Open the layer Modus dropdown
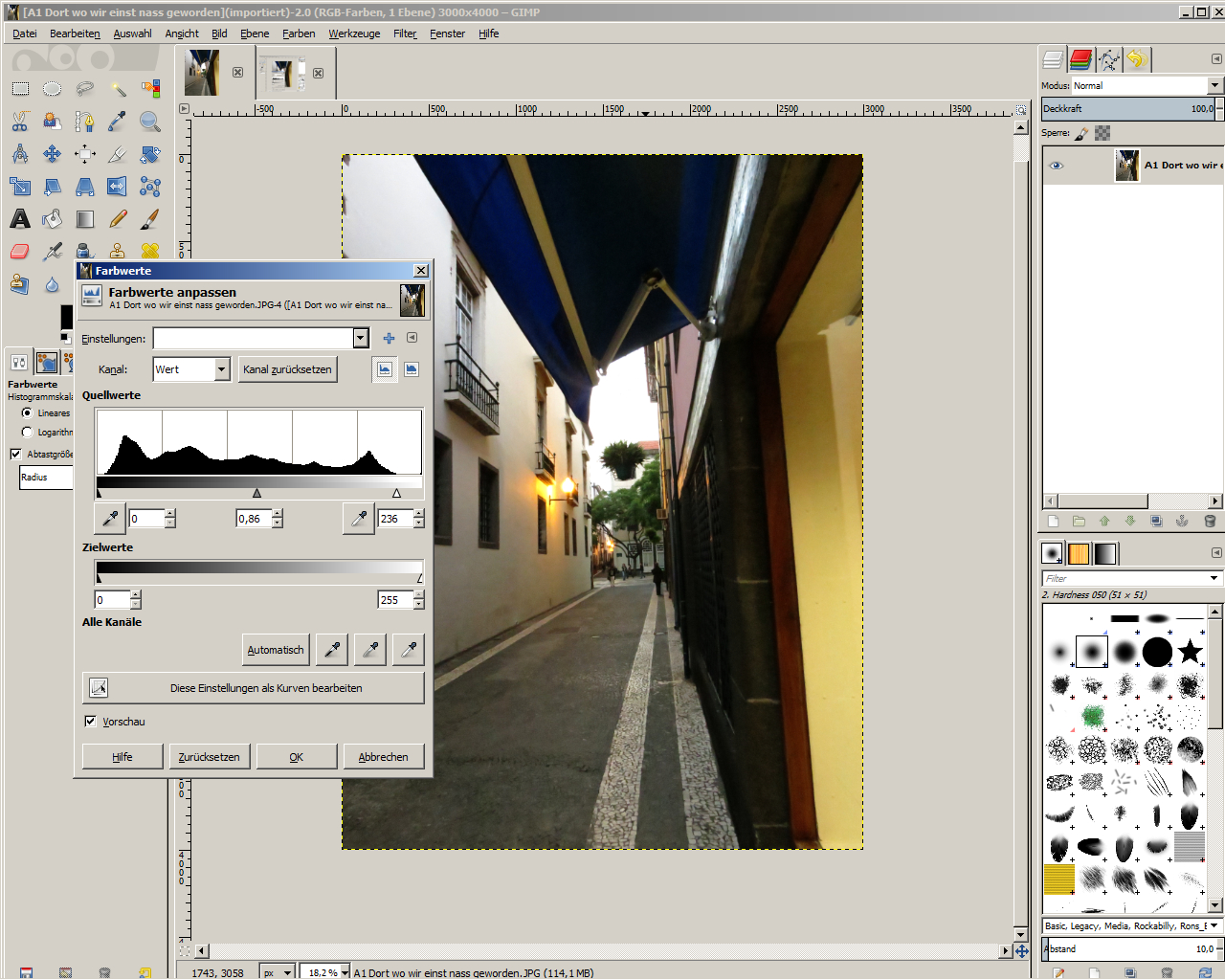This screenshot has height=980, width=1225. pos(1214,85)
